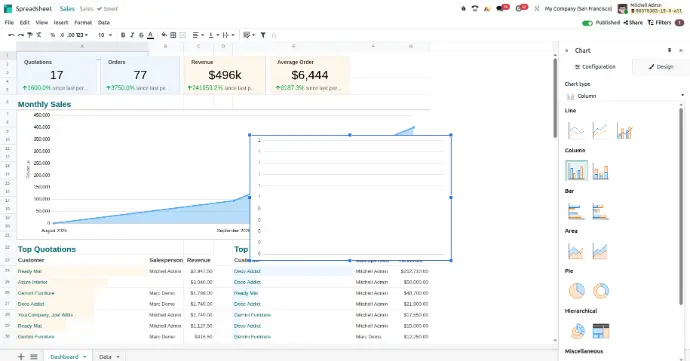Toggle italic formatting

pos(132,35)
